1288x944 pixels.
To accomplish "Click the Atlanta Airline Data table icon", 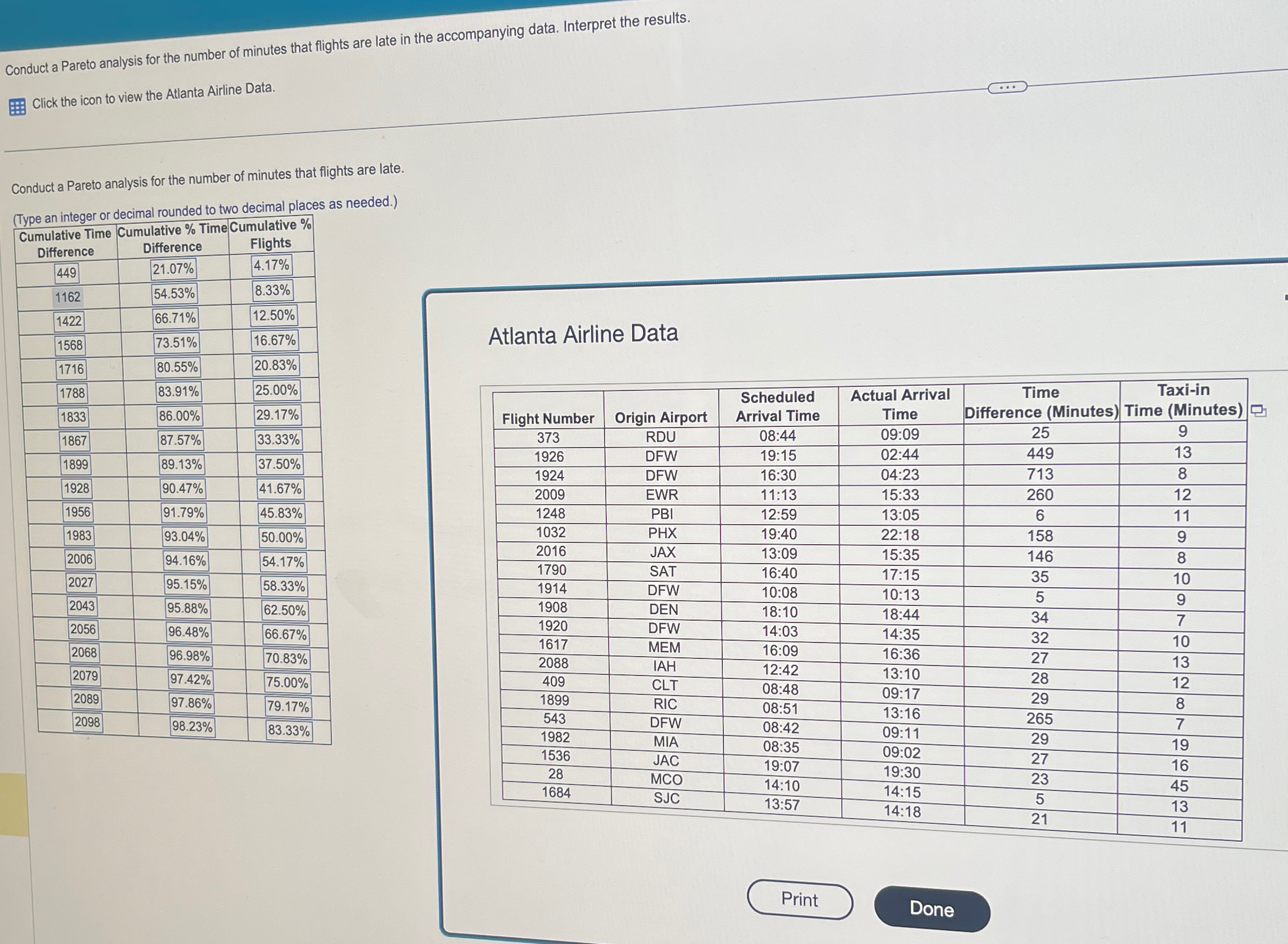I will click(x=17, y=107).
